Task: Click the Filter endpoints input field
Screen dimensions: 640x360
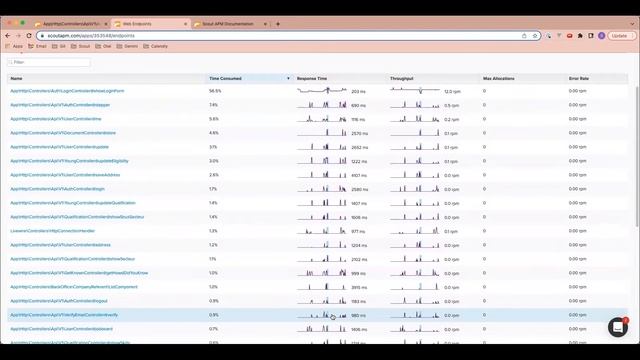Action: click(49, 62)
